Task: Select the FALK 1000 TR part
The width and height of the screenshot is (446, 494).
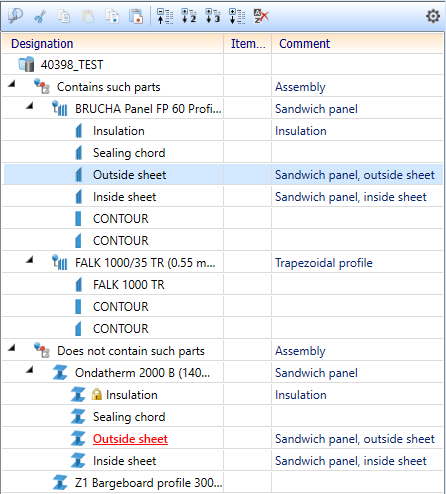Action: tap(129, 285)
